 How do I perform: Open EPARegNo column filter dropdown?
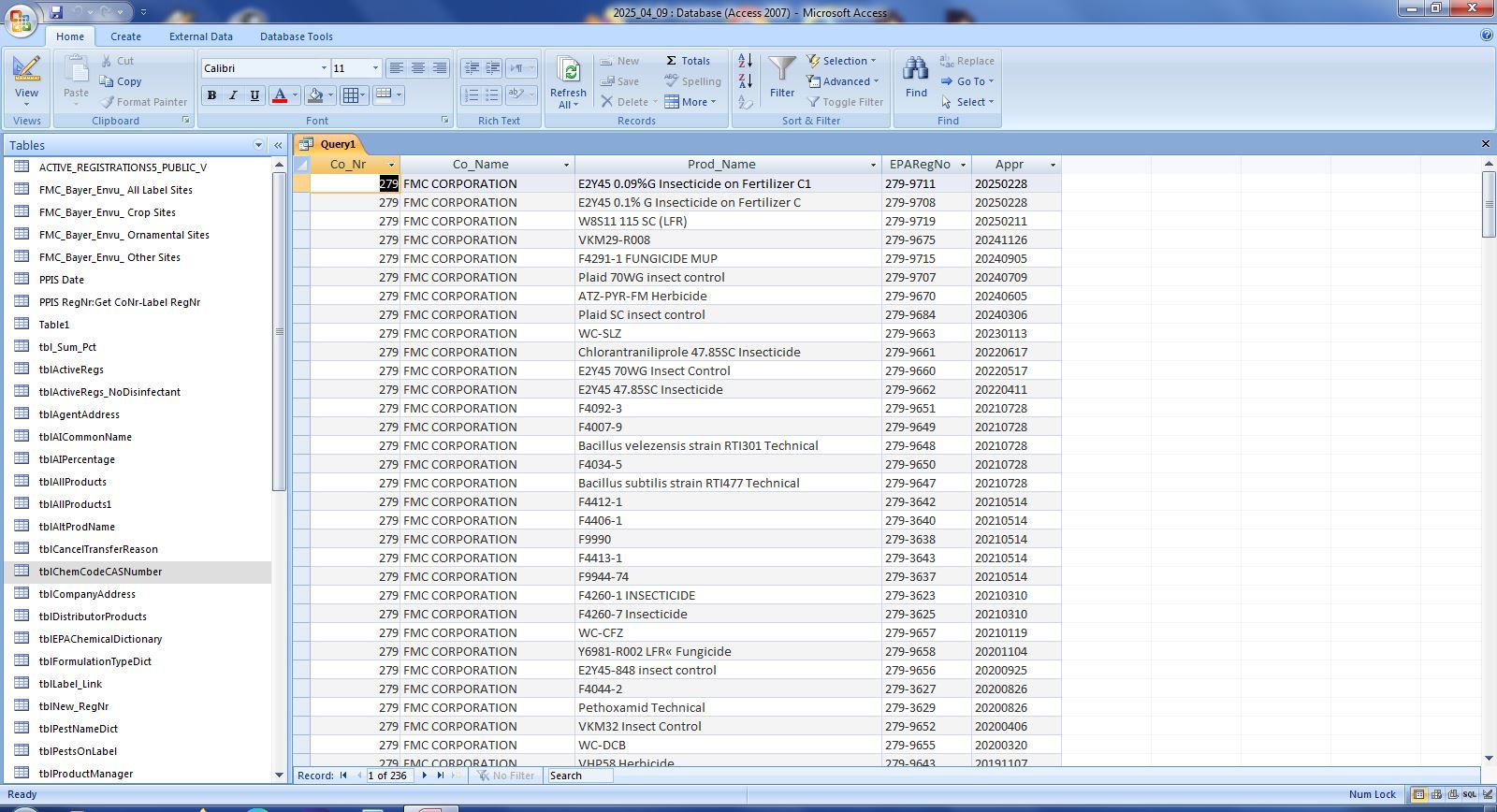tap(963, 165)
